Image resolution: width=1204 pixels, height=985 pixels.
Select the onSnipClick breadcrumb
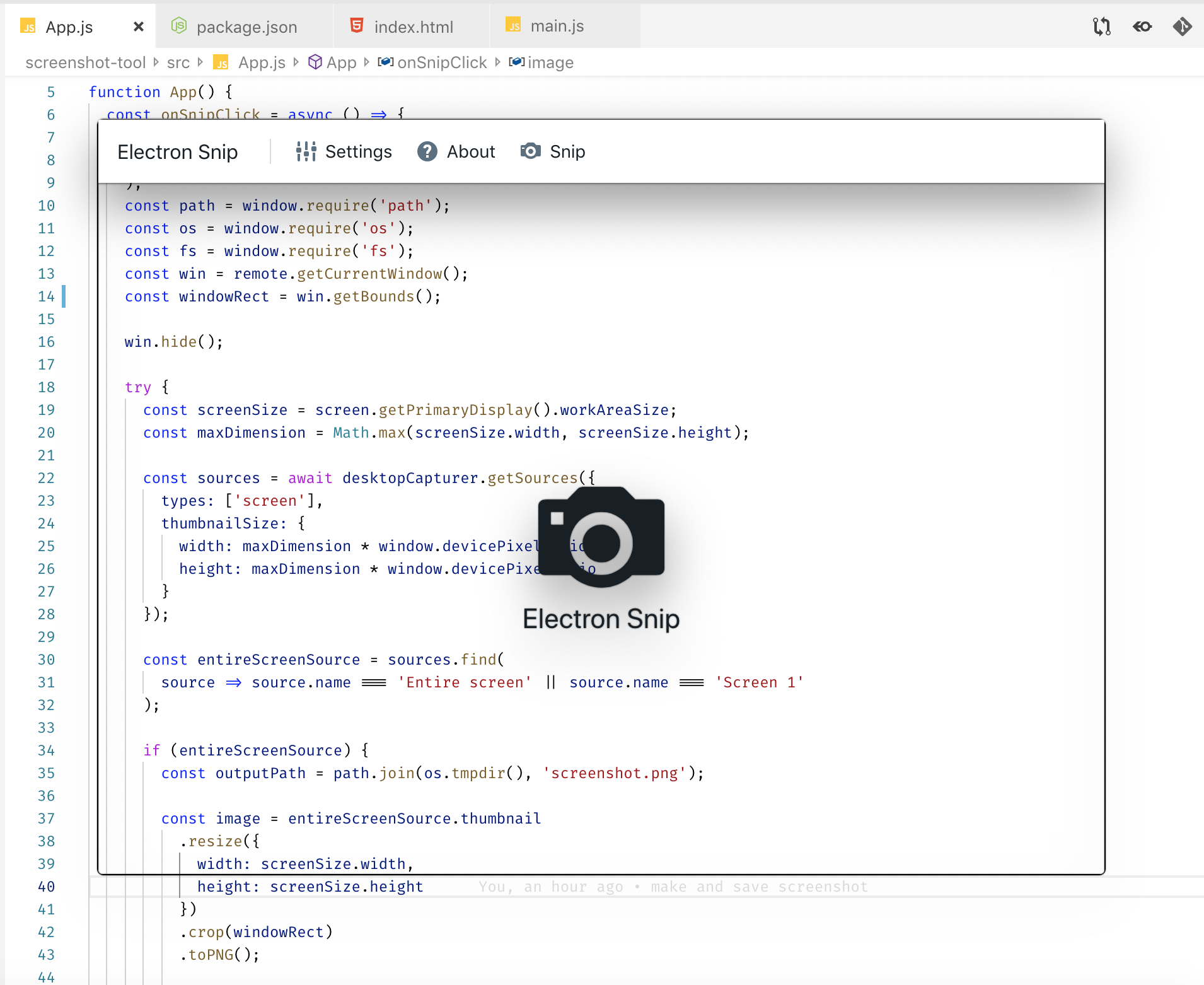442,62
